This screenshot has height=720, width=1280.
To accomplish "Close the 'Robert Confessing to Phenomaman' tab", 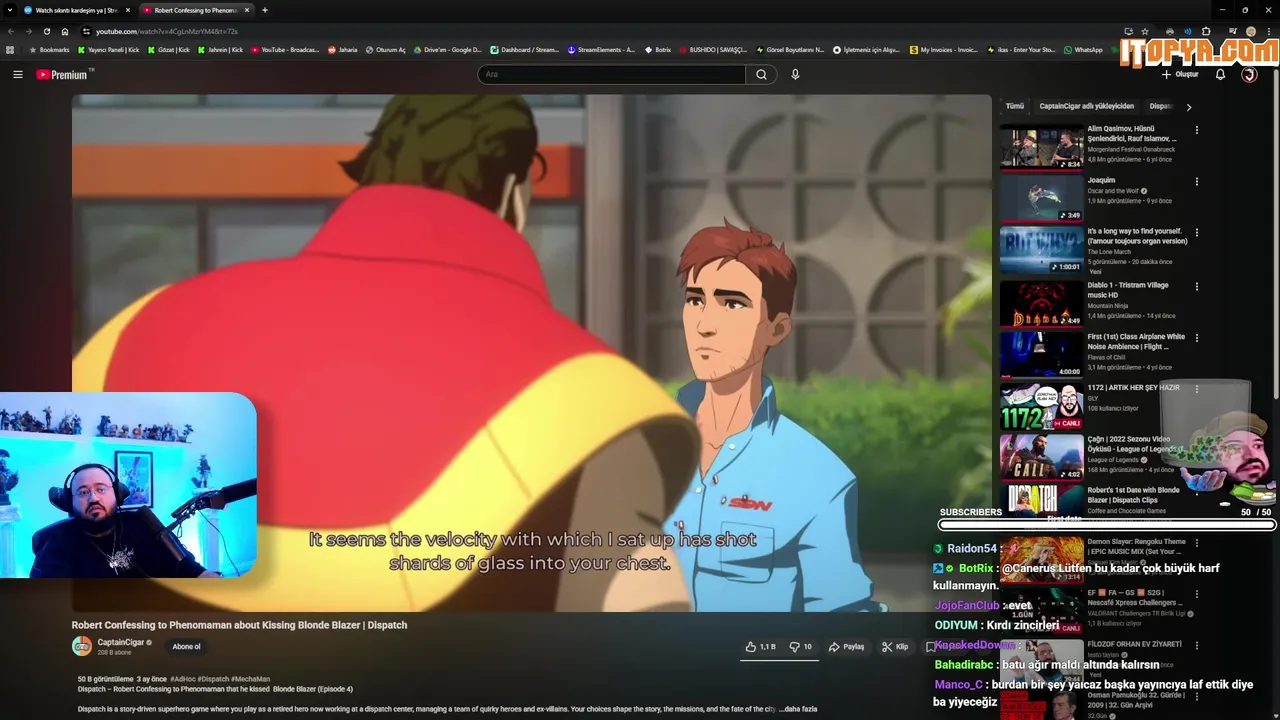I will click(247, 10).
